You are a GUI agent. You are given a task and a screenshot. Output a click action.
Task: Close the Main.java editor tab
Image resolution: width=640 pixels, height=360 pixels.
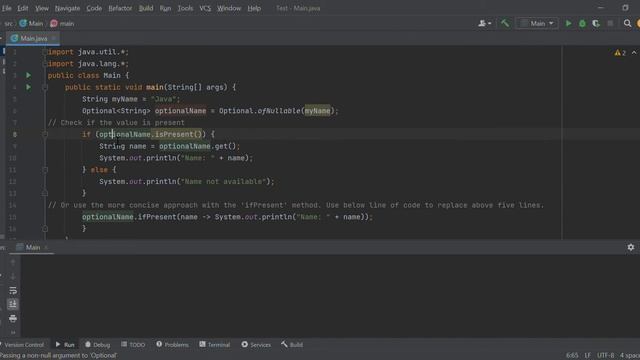[x=53, y=38]
